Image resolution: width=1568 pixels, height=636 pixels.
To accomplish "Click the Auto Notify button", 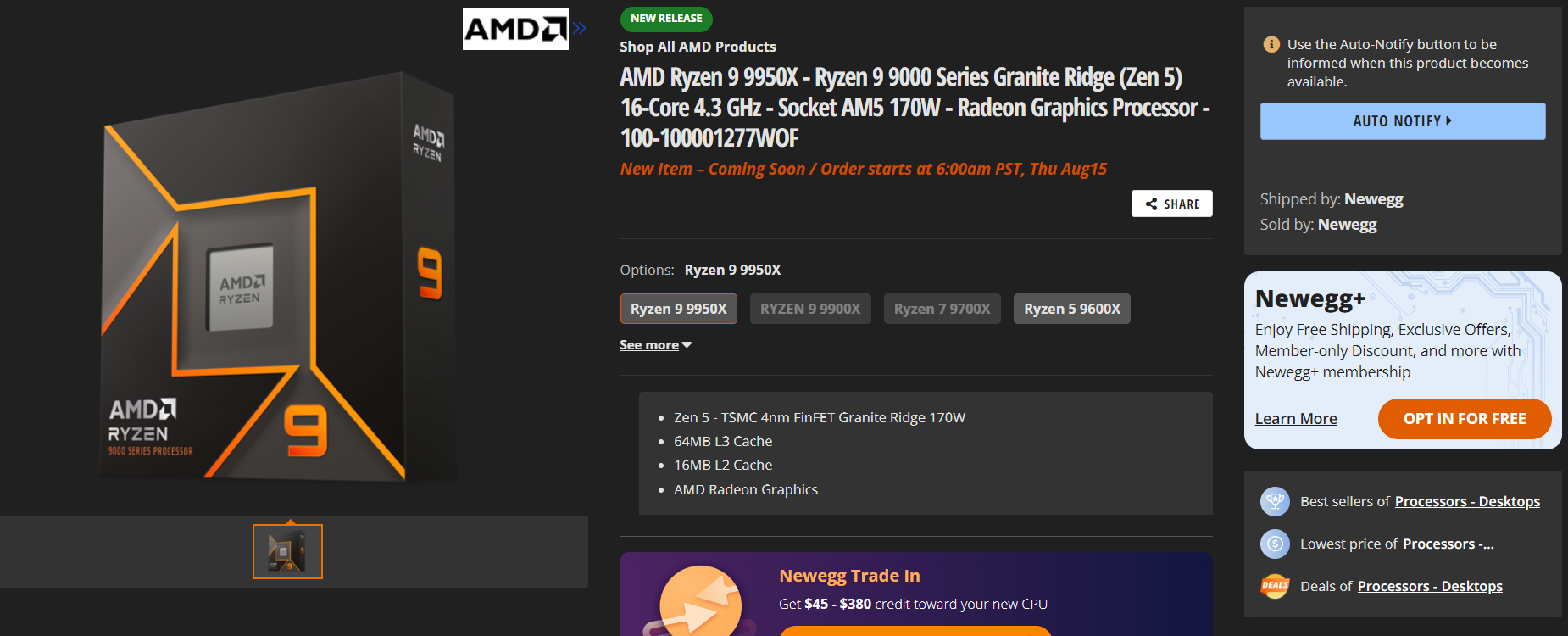I will click(x=1403, y=121).
